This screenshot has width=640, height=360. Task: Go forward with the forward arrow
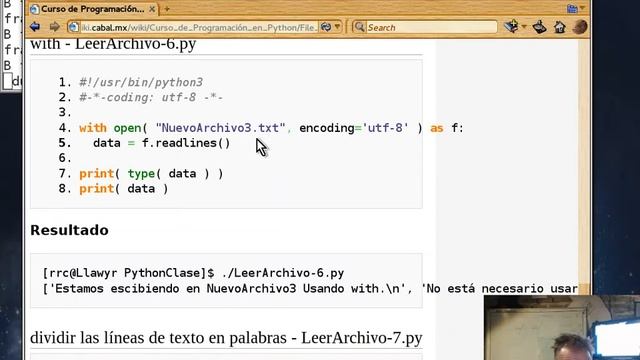(54, 27)
